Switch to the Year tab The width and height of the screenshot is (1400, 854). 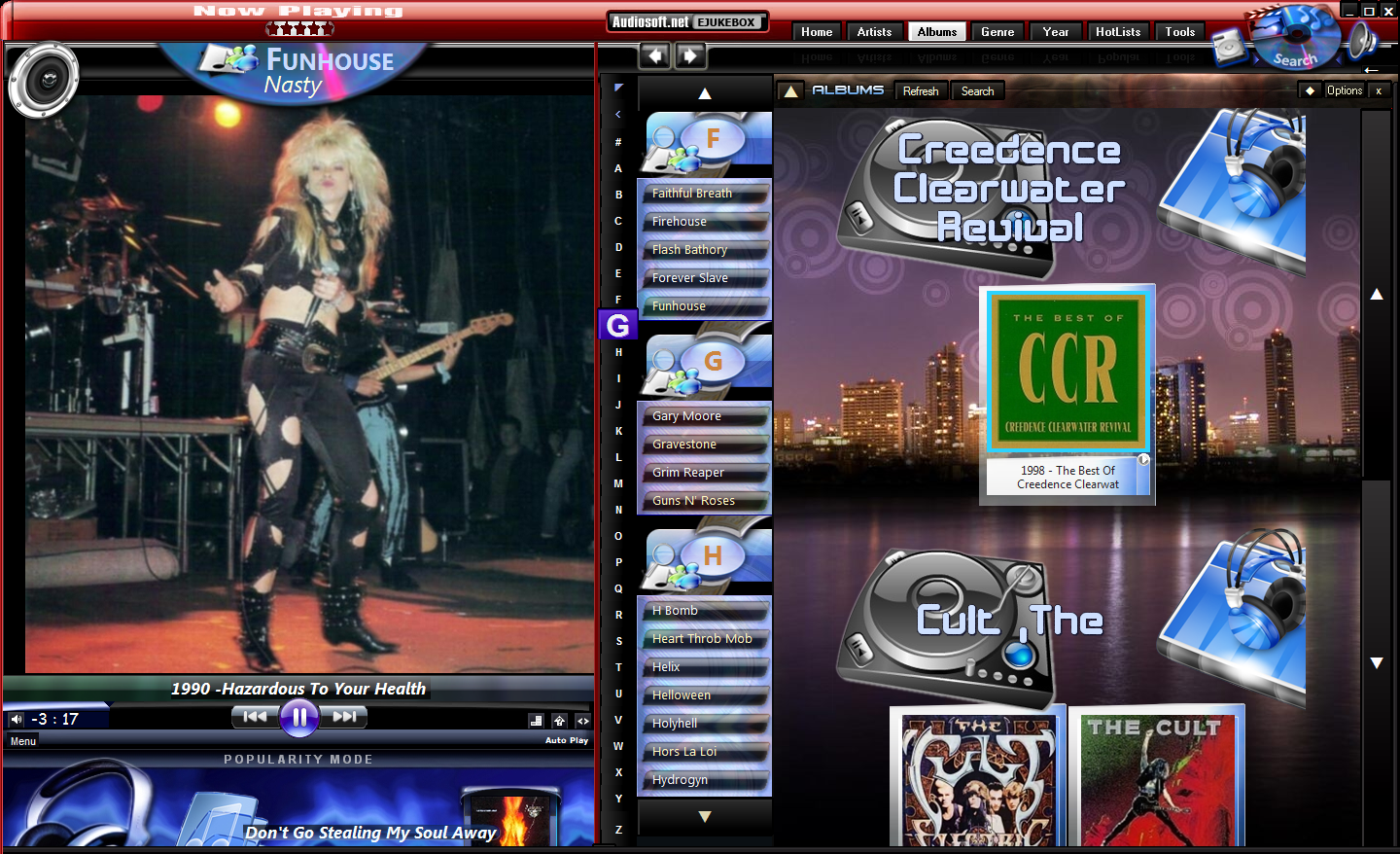click(1056, 32)
